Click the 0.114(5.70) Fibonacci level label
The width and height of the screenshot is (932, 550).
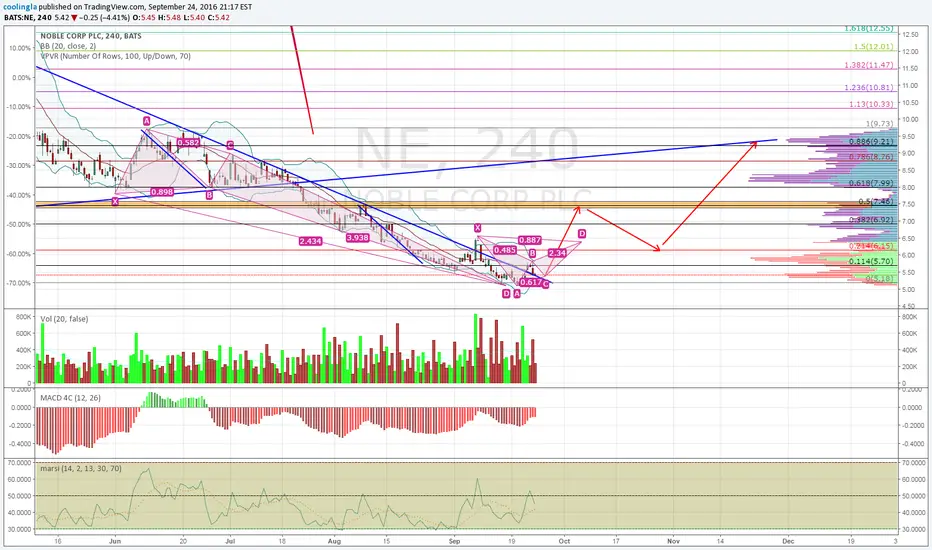tap(871, 261)
